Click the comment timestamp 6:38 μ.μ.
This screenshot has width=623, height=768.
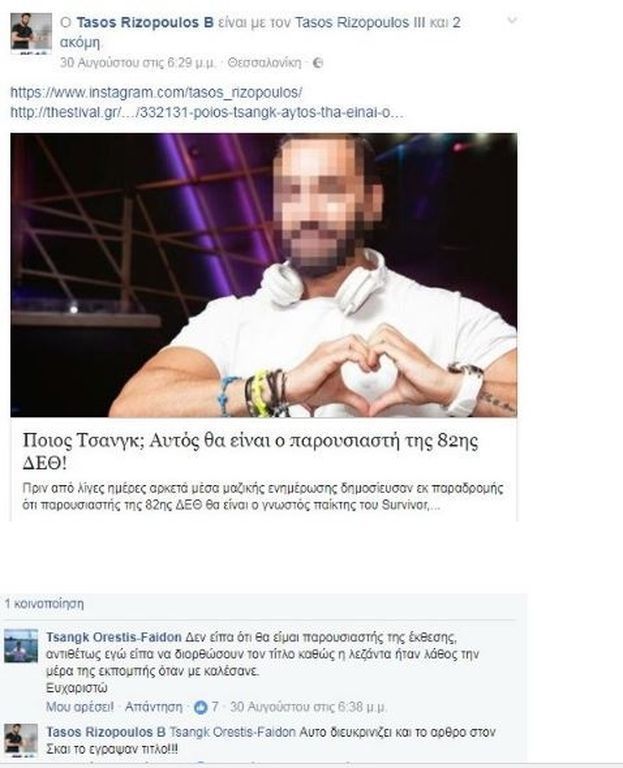click(309, 707)
